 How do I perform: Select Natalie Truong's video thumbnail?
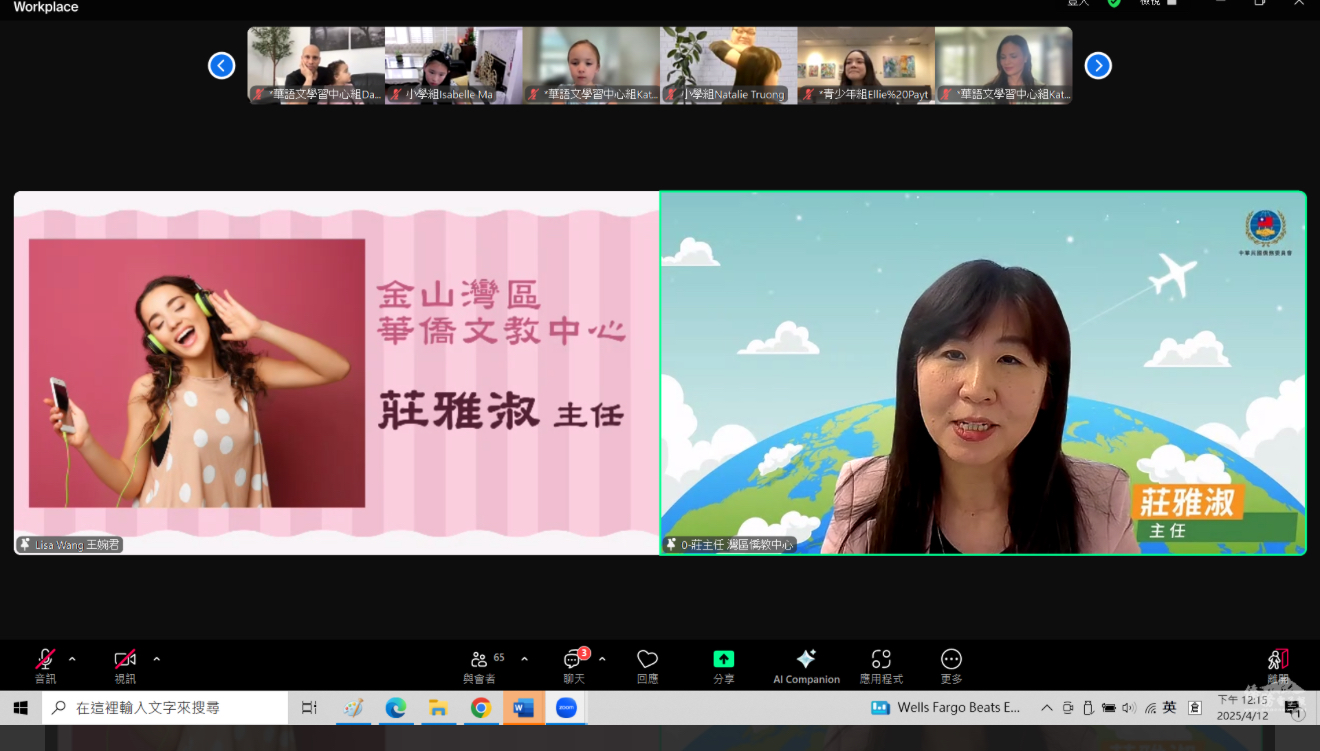tap(728, 65)
